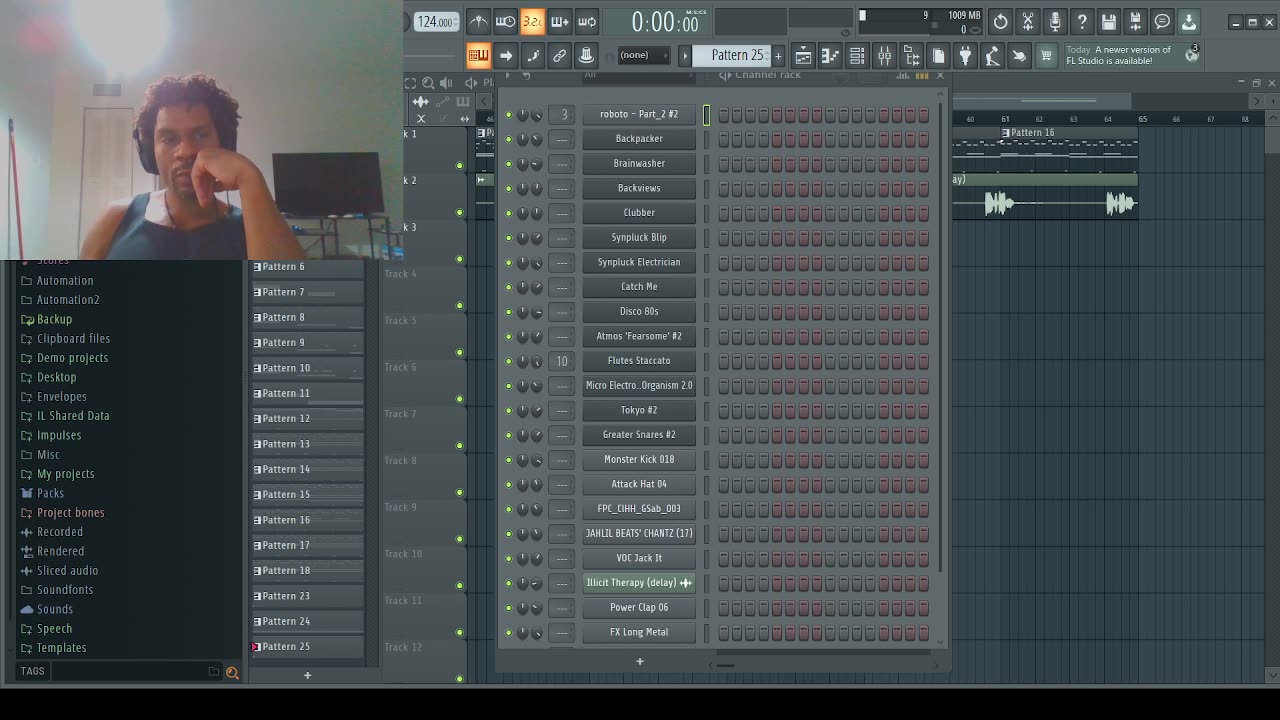The width and height of the screenshot is (1280, 720).
Task: Mute the Monster Kick 018 channel LED
Action: tap(508, 460)
